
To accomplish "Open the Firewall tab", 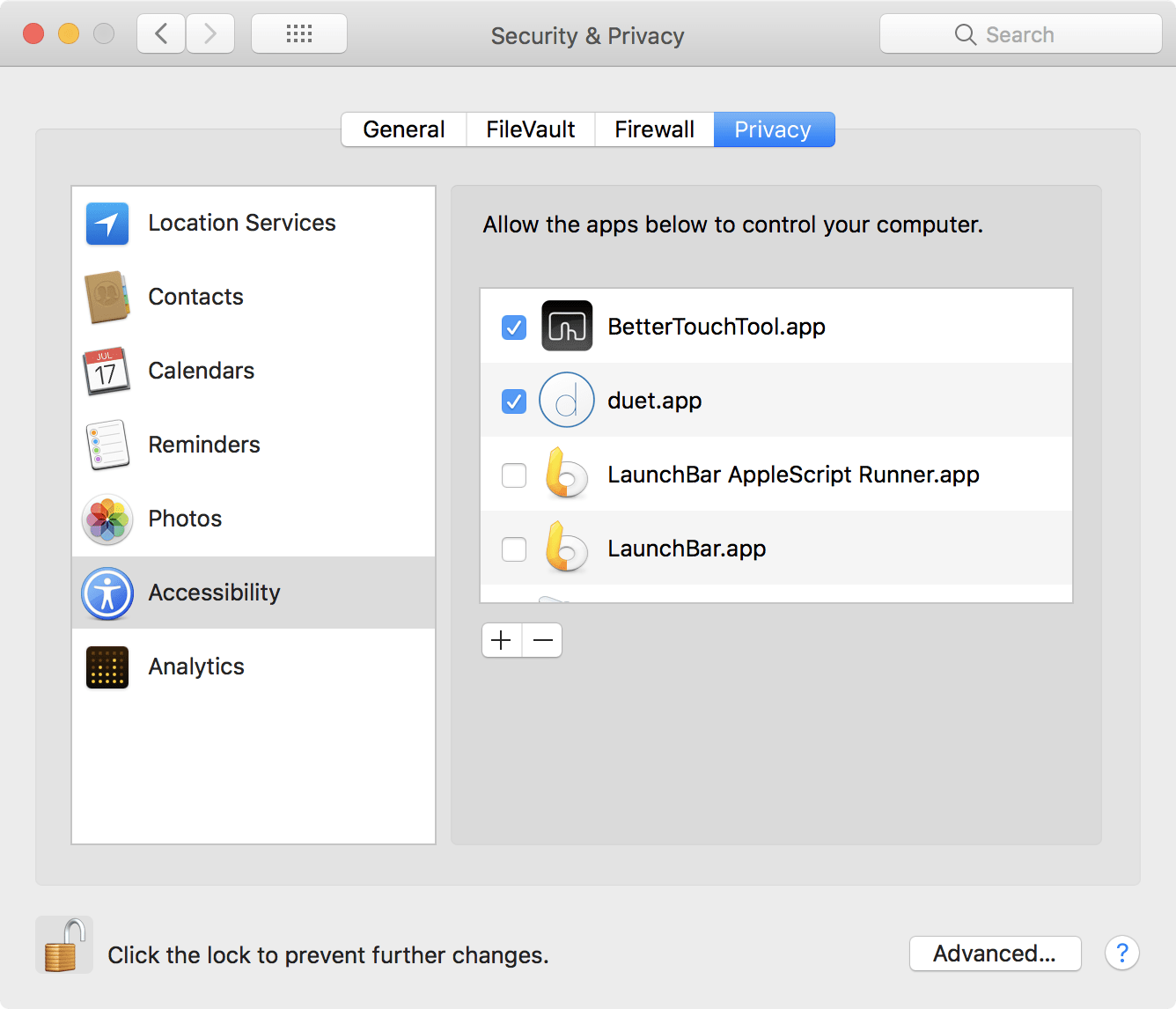I will (654, 129).
